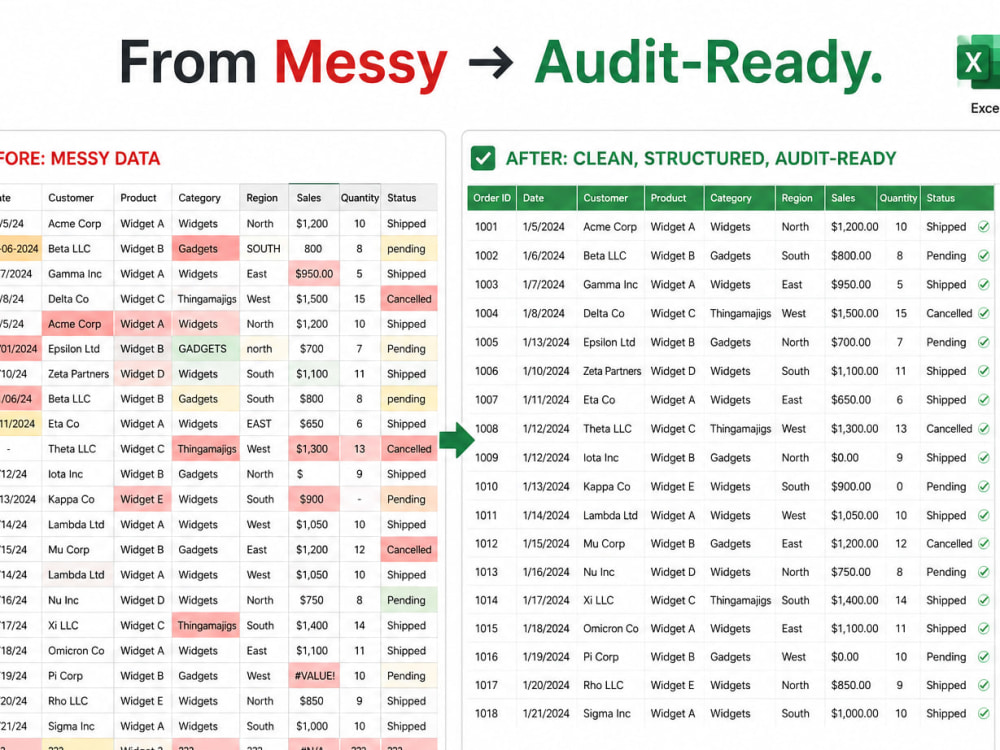This screenshot has width=1000, height=750.
Task: Select the green Sales header in clean table
Action: tap(850, 198)
